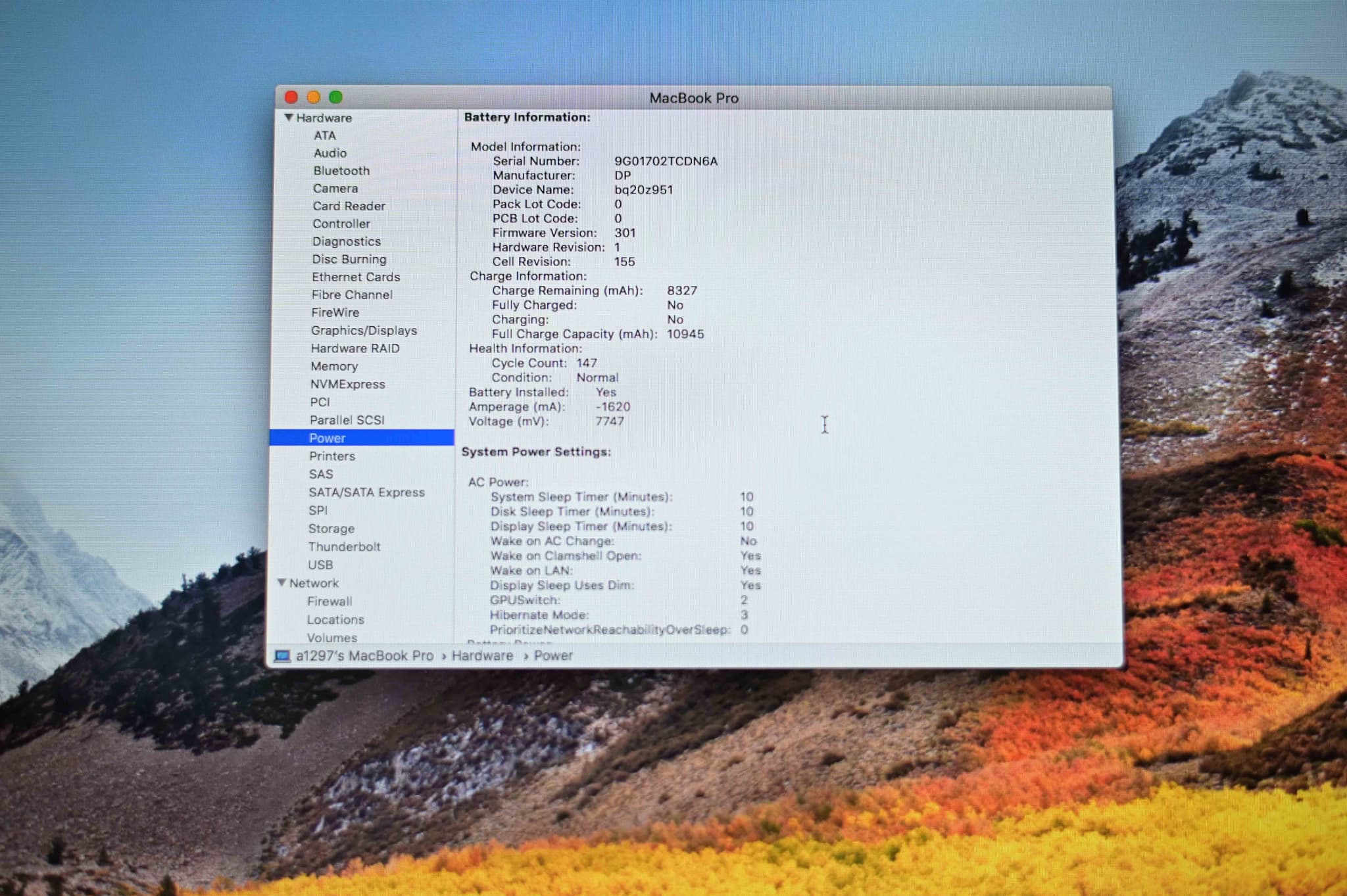
Task: Click the Display Sleep Uses Dim label
Action: coord(562,586)
